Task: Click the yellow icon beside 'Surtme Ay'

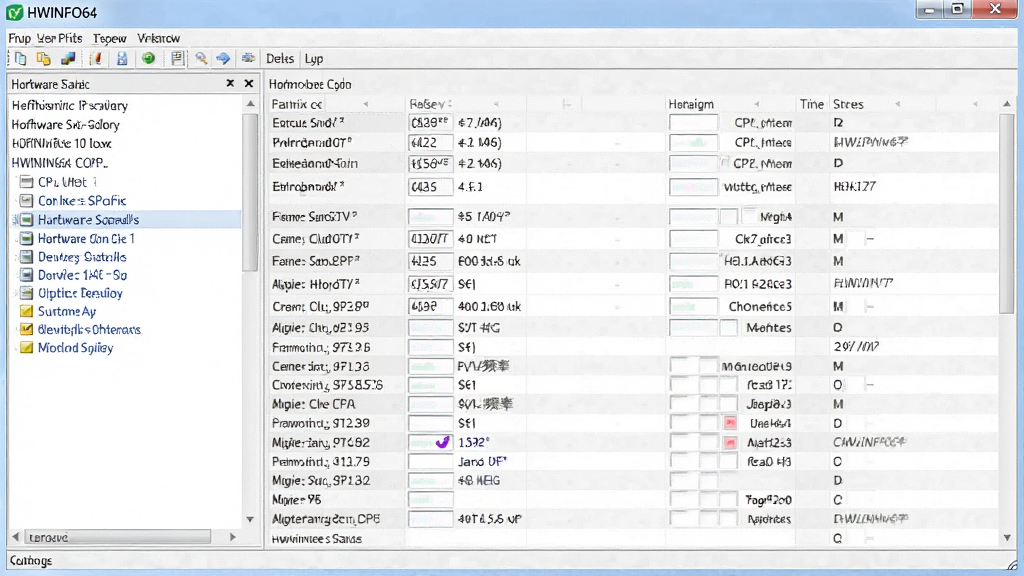Action: (26, 312)
